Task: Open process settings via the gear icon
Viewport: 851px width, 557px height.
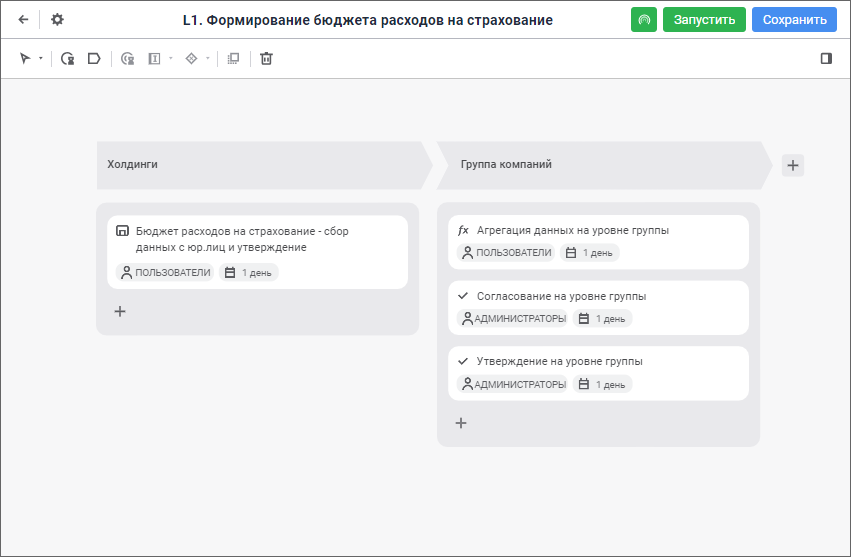Action: coord(57,20)
